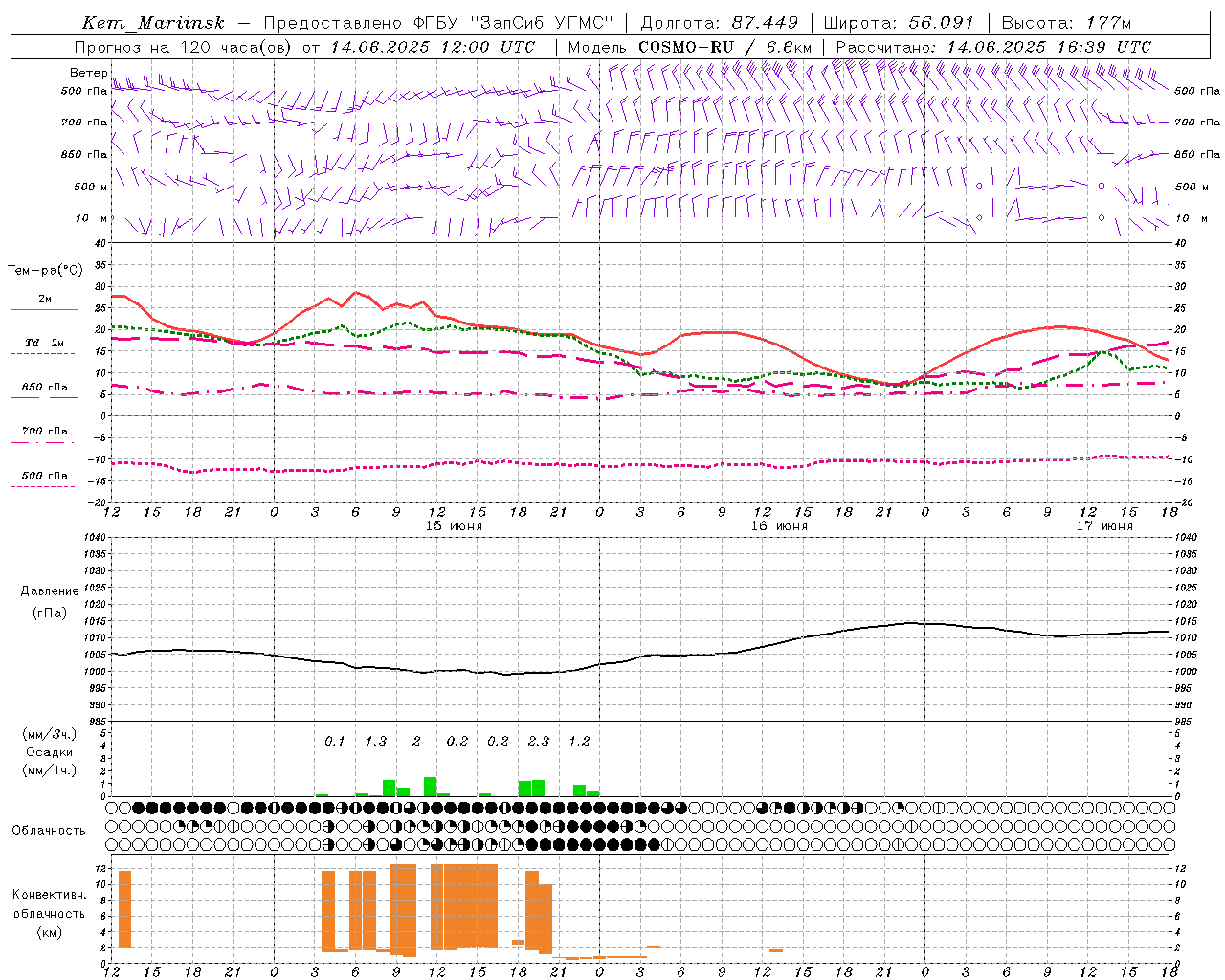This screenshot has width=1225, height=980.
Task: Click the 15 июня date label
Action: [454, 526]
